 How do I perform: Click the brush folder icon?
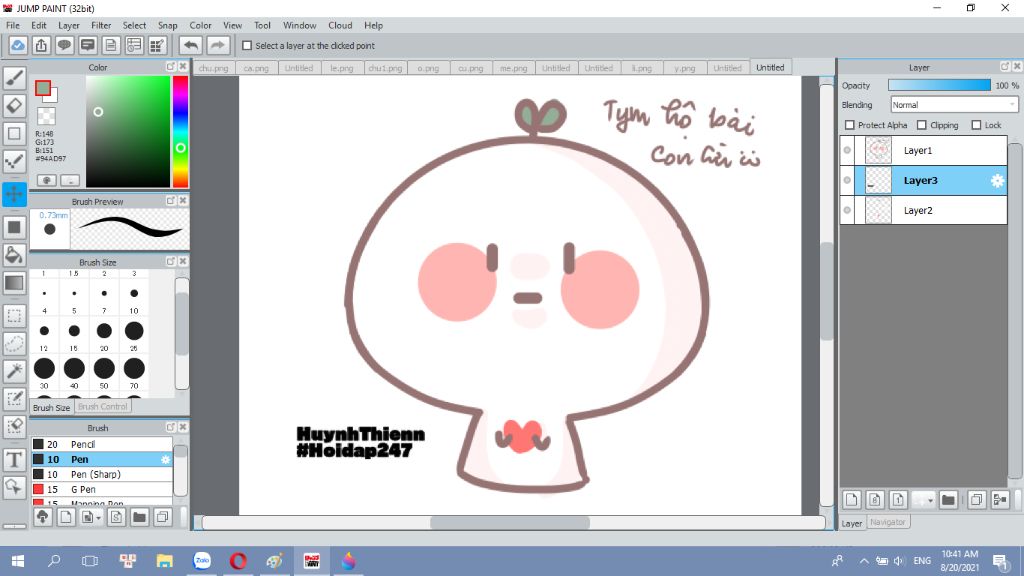(139, 517)
